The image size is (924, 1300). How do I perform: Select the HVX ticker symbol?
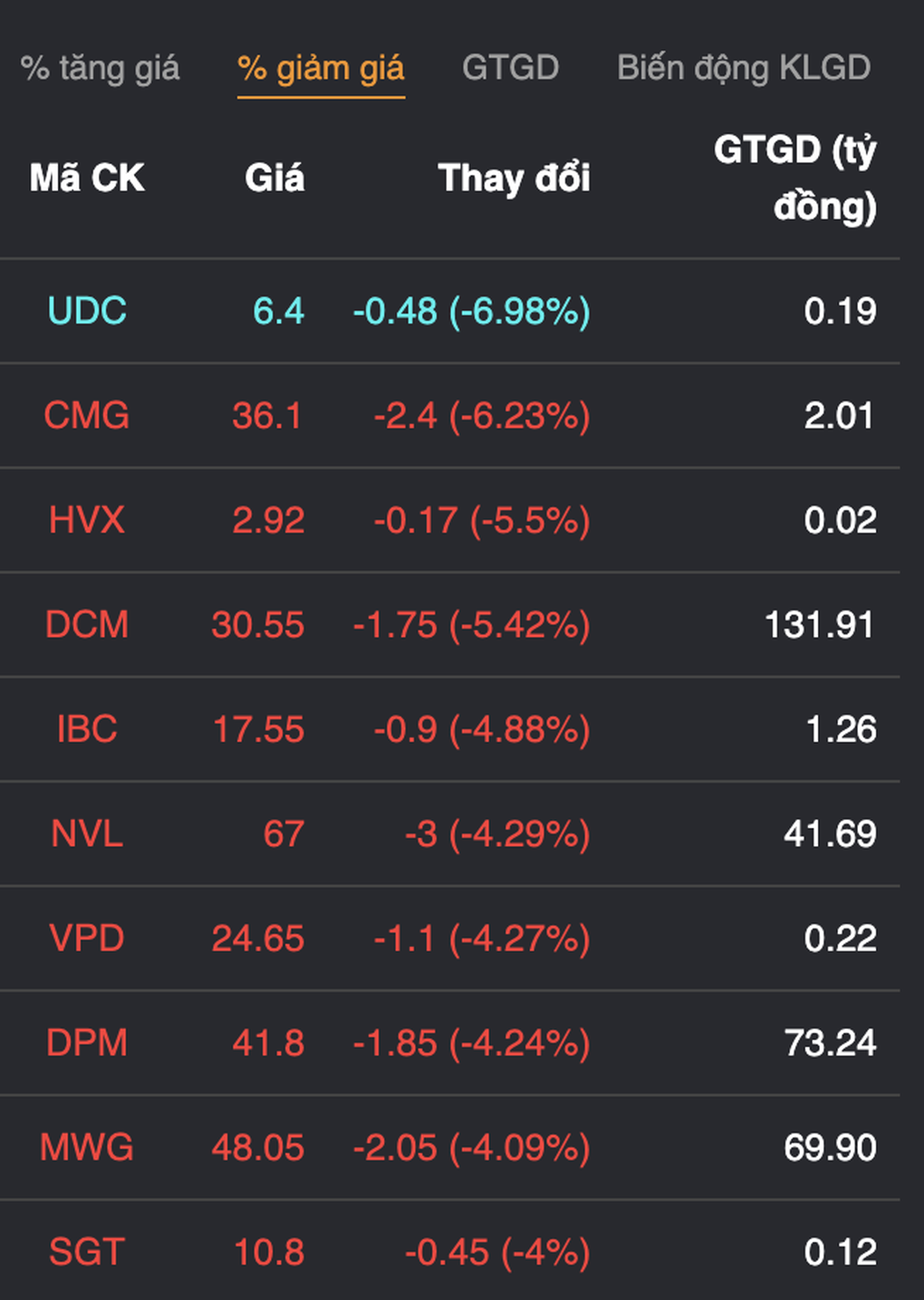pos(87,520)
